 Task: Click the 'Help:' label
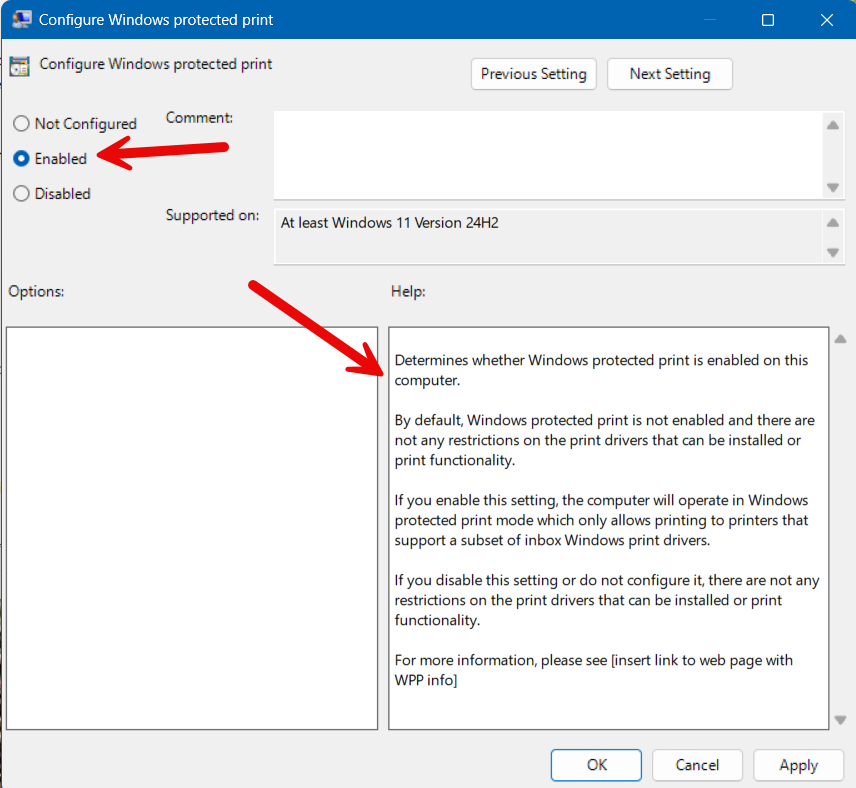408,291
